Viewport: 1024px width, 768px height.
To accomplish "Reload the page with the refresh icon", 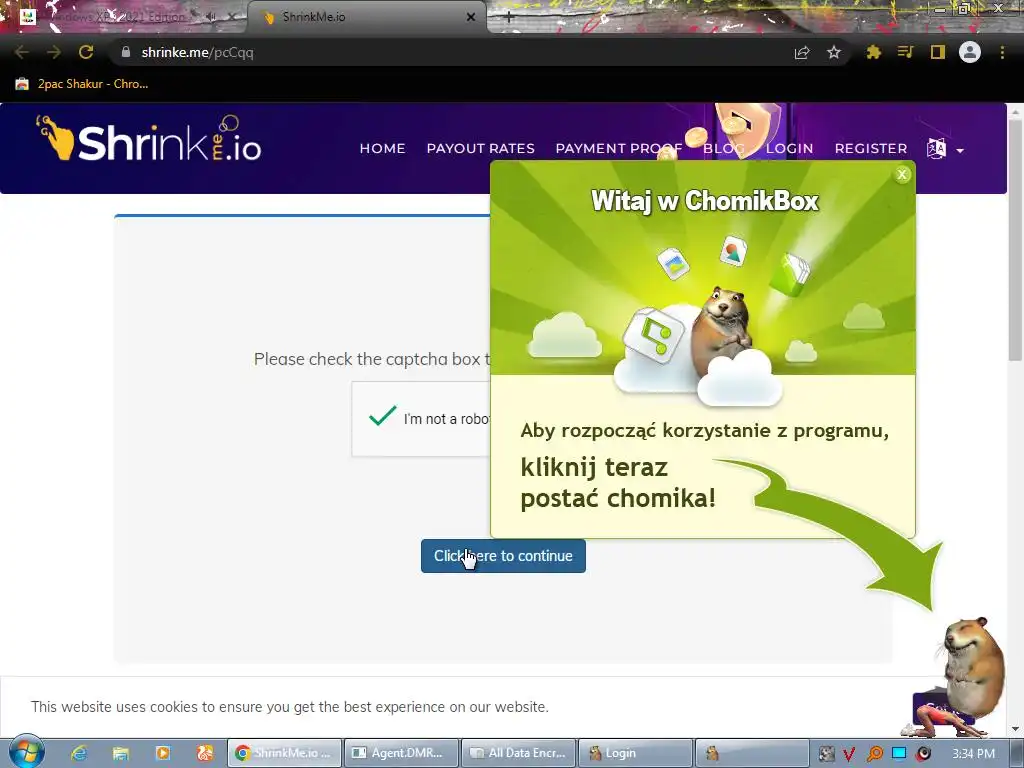I will click(86, 52).
